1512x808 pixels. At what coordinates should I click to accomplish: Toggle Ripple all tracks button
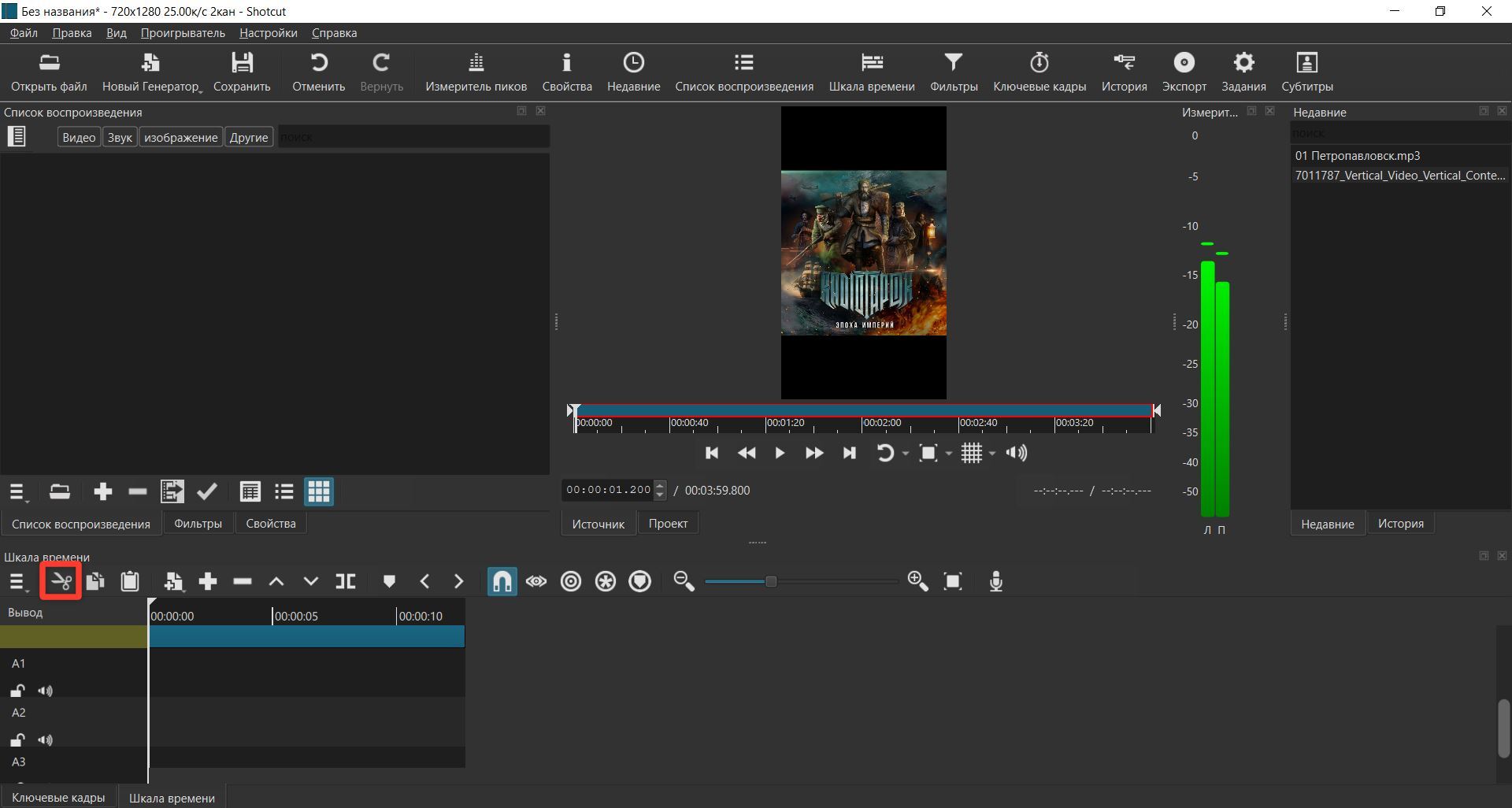[606, 582]
